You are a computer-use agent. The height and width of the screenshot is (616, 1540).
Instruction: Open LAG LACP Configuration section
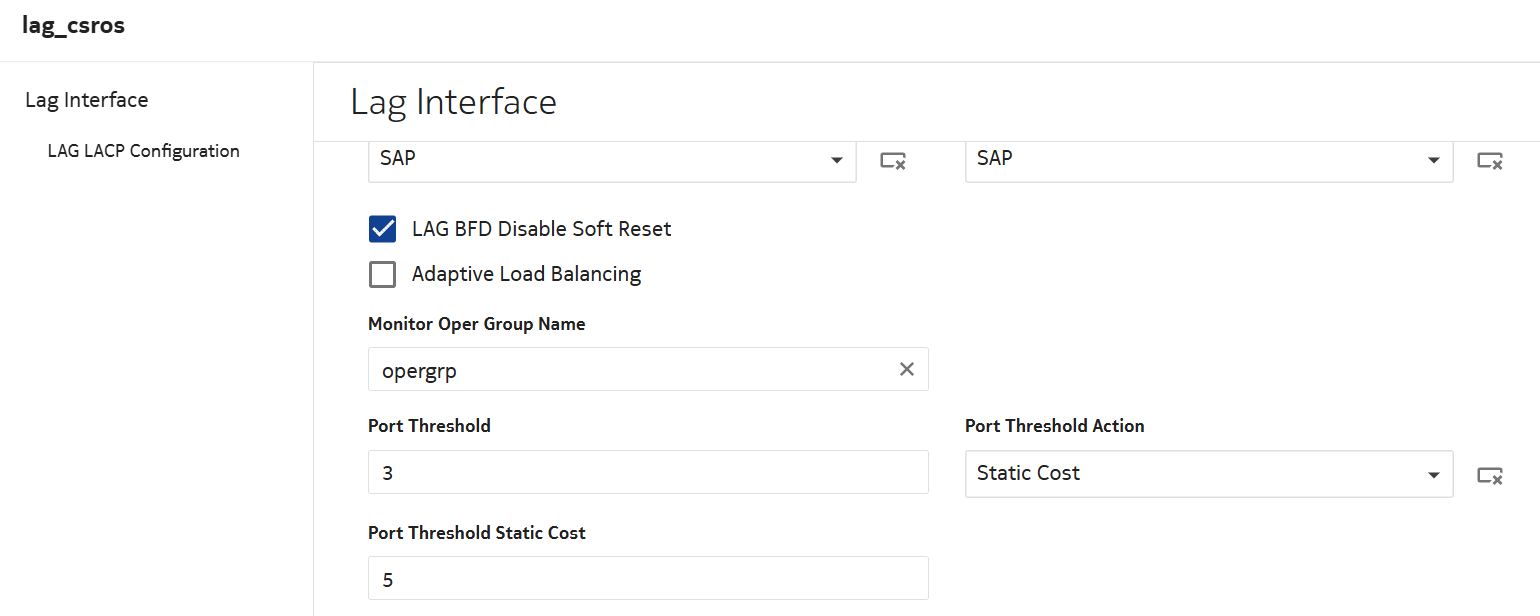(x=143, y=151)
